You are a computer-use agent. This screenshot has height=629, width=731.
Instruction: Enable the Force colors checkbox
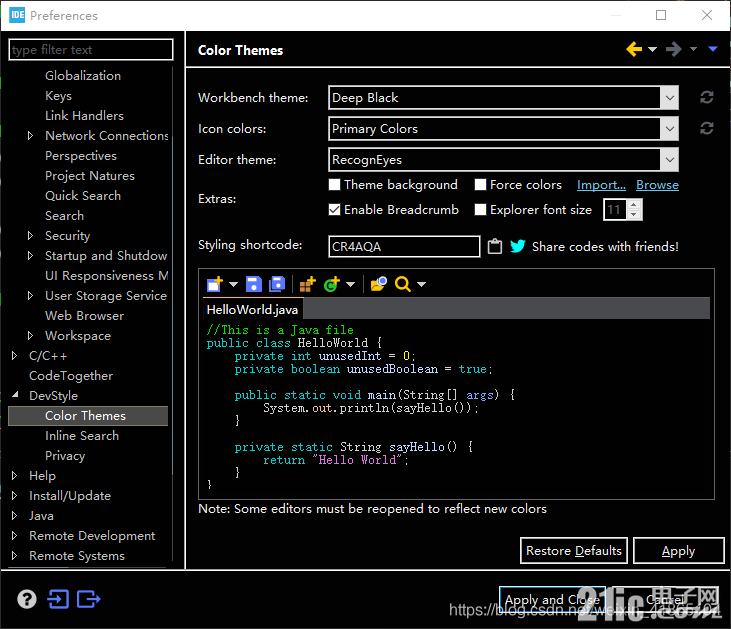(480, 185)
